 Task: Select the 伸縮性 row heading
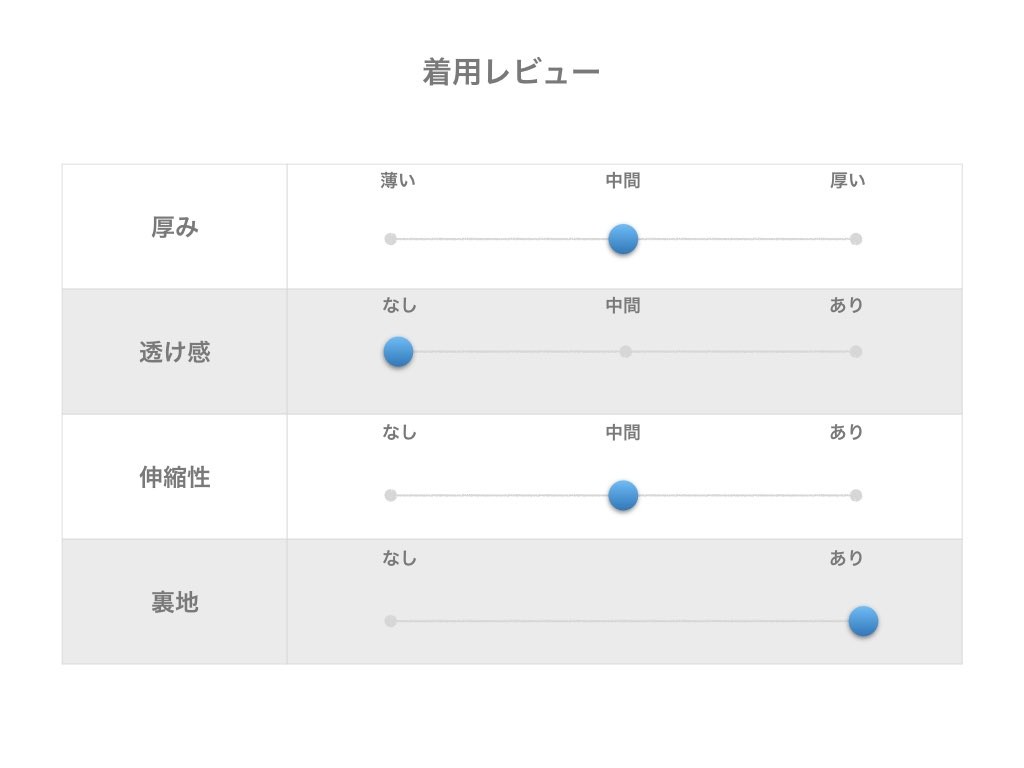point(175,478)
